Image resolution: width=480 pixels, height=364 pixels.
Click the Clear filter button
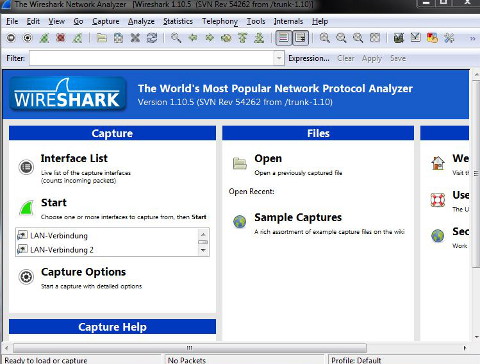pyautogui.click(x=346, y=58)
